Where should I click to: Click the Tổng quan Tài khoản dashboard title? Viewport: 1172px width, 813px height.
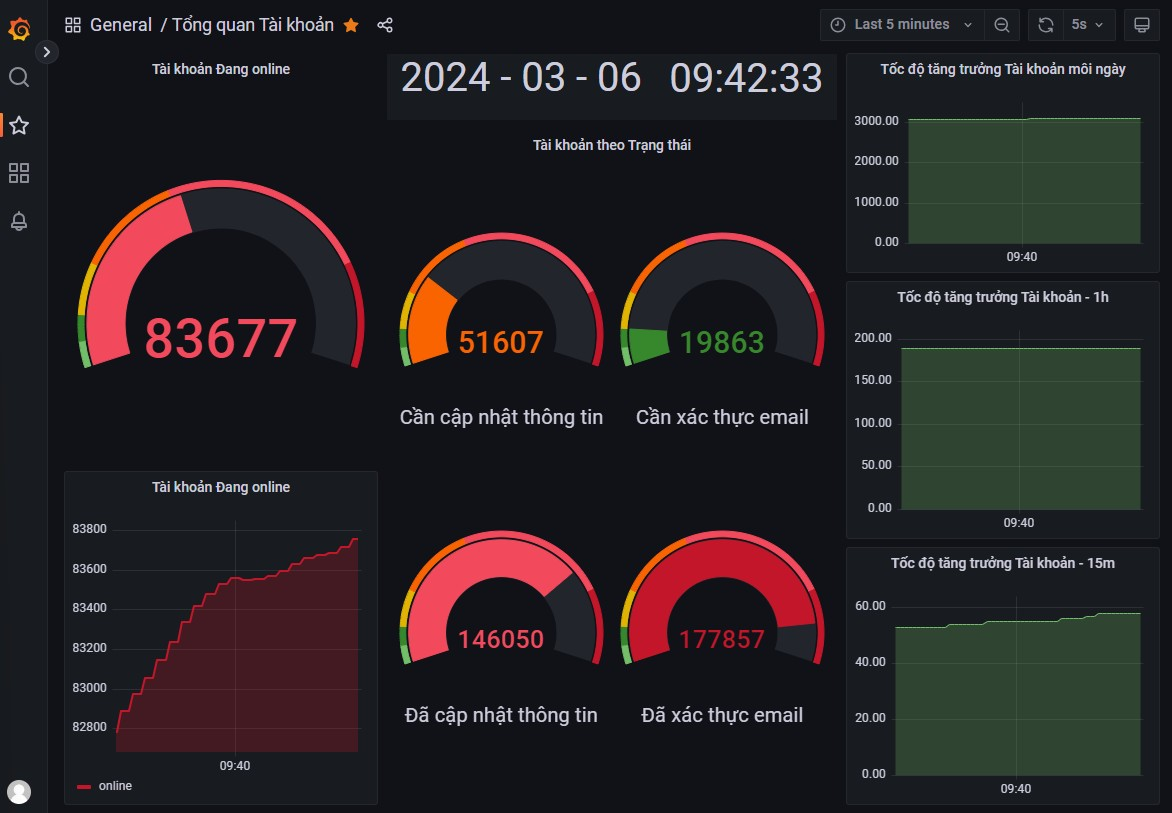pyautogui.click(x=253, y=25)
